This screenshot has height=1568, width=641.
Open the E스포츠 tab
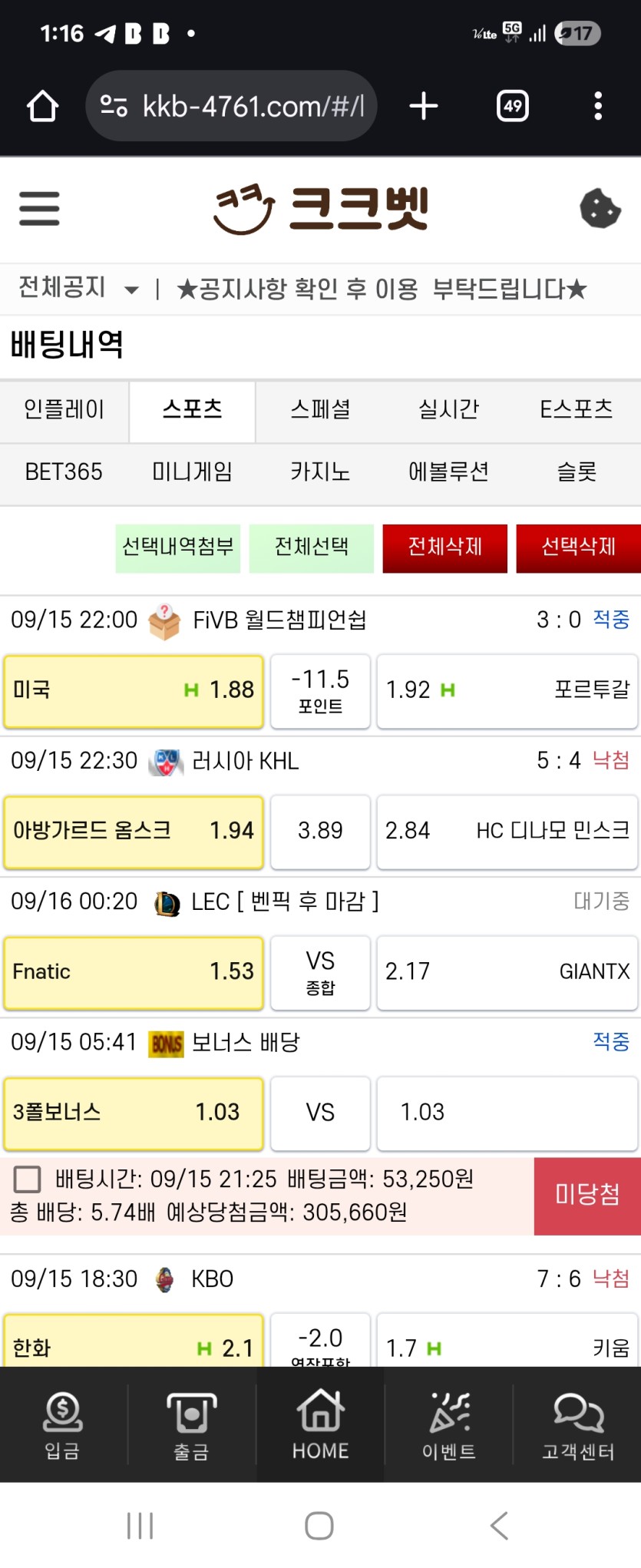tap(576, 409)
